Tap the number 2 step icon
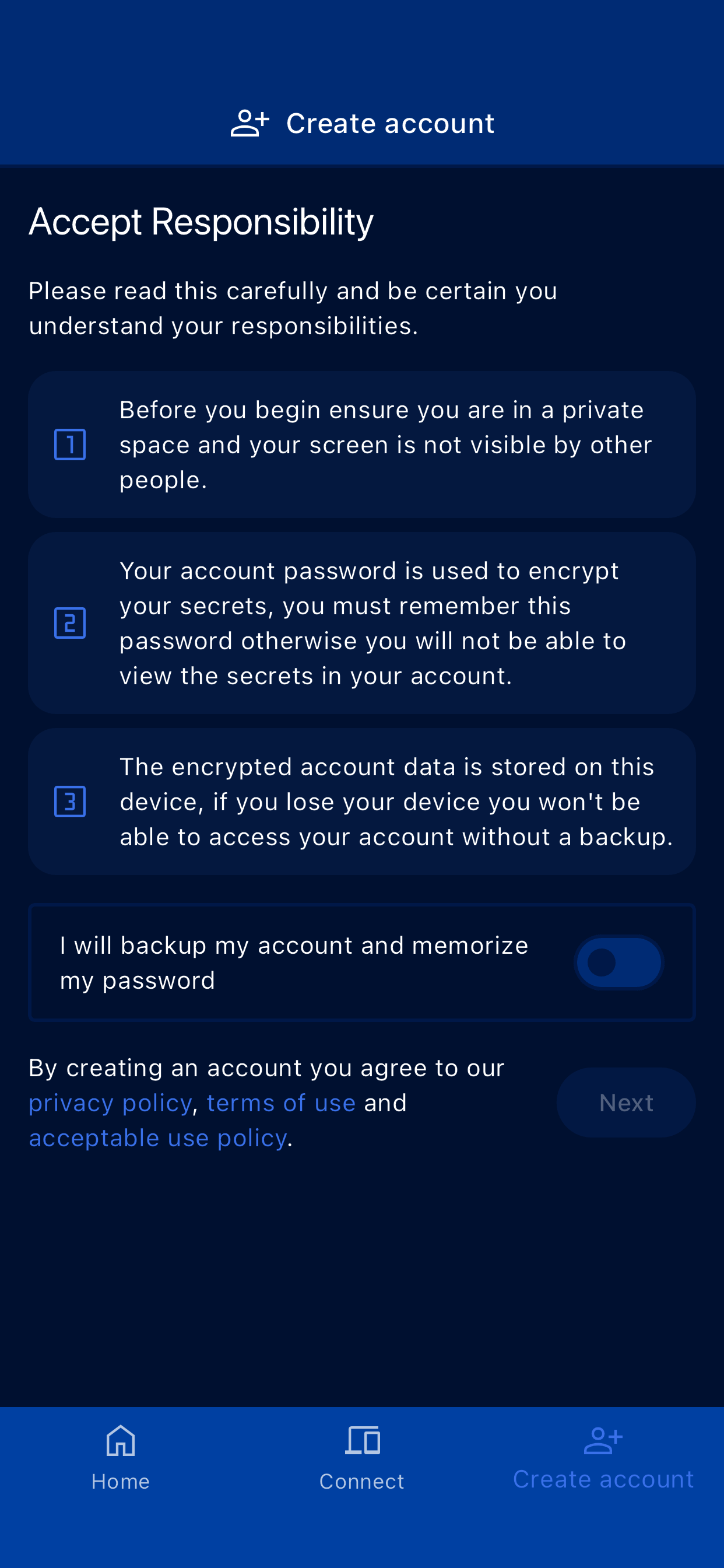Viewport: 724px width, 1568px height. pyautogui.click(x=70, y=622)
